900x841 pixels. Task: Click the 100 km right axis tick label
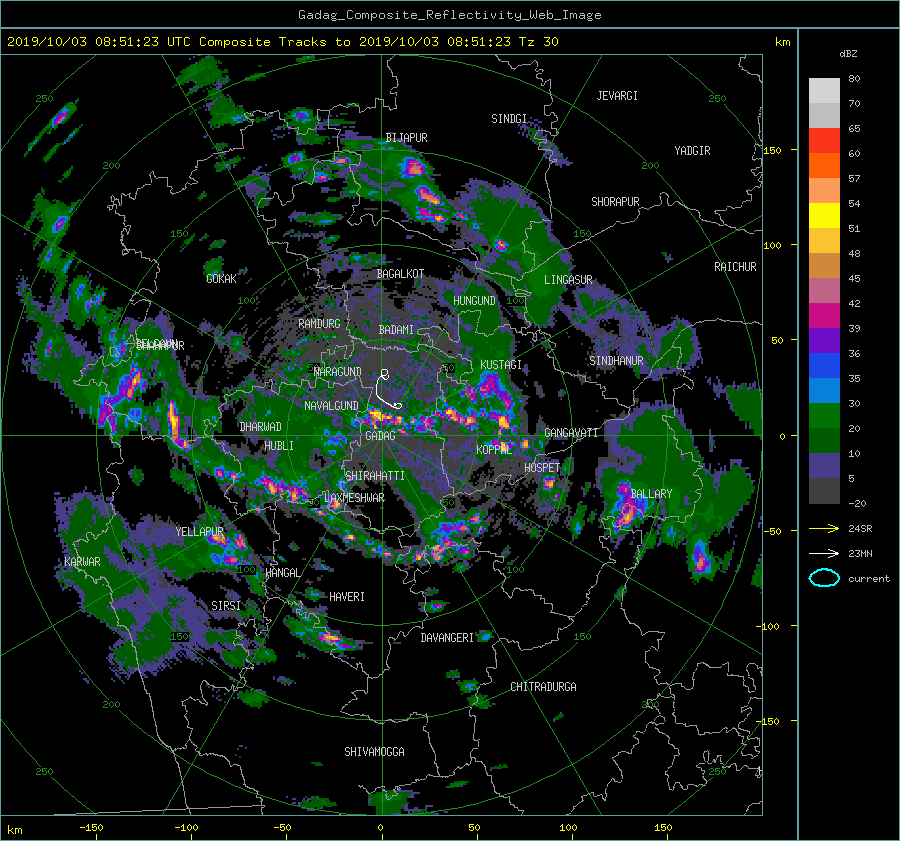click(x=771, y=245)
